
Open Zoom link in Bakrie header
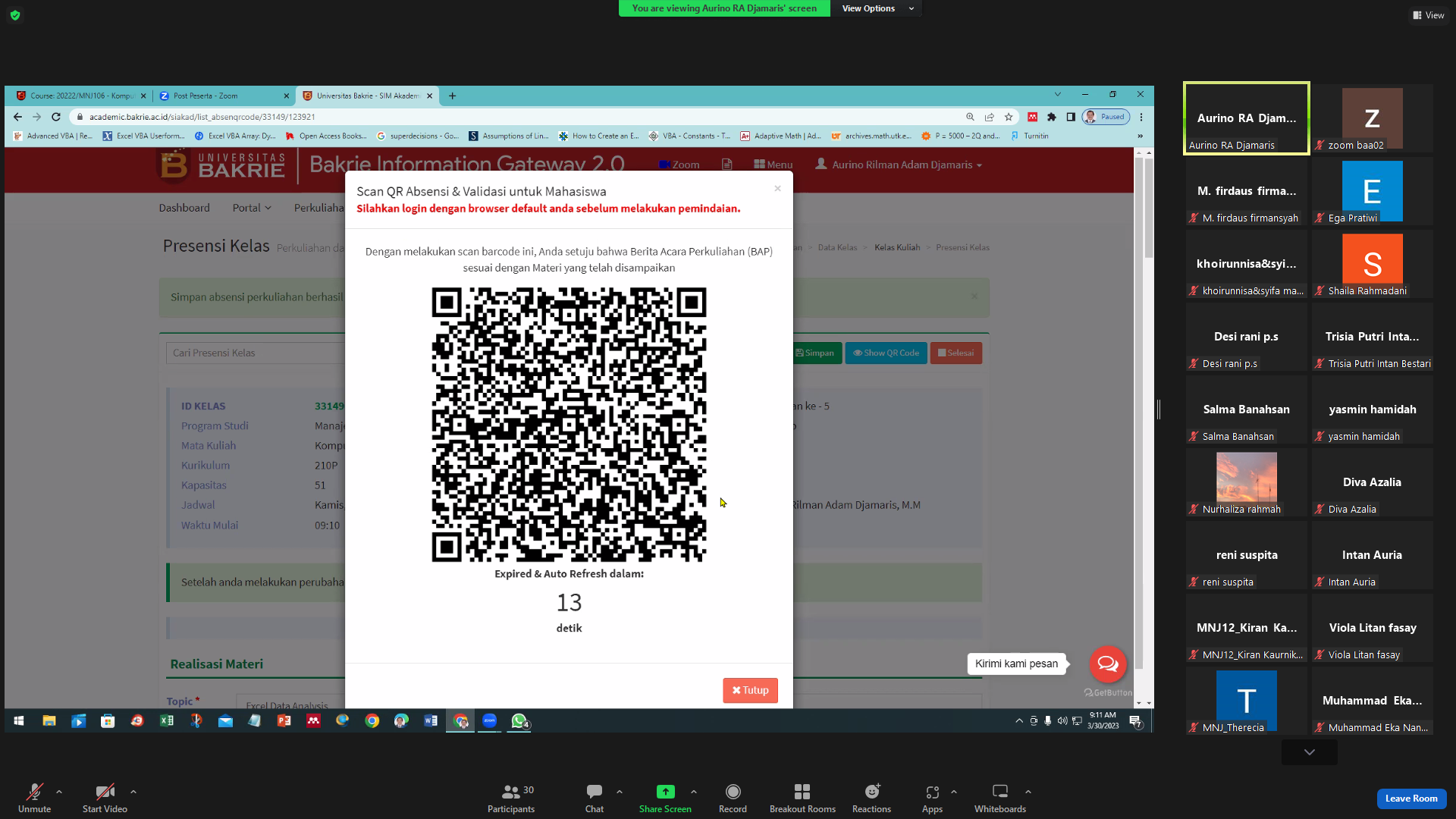[679, 165]
